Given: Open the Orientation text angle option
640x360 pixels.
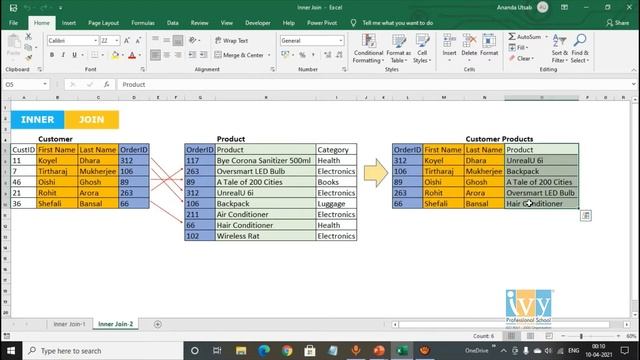Looking at the screenshot, I should click(194, 40).
